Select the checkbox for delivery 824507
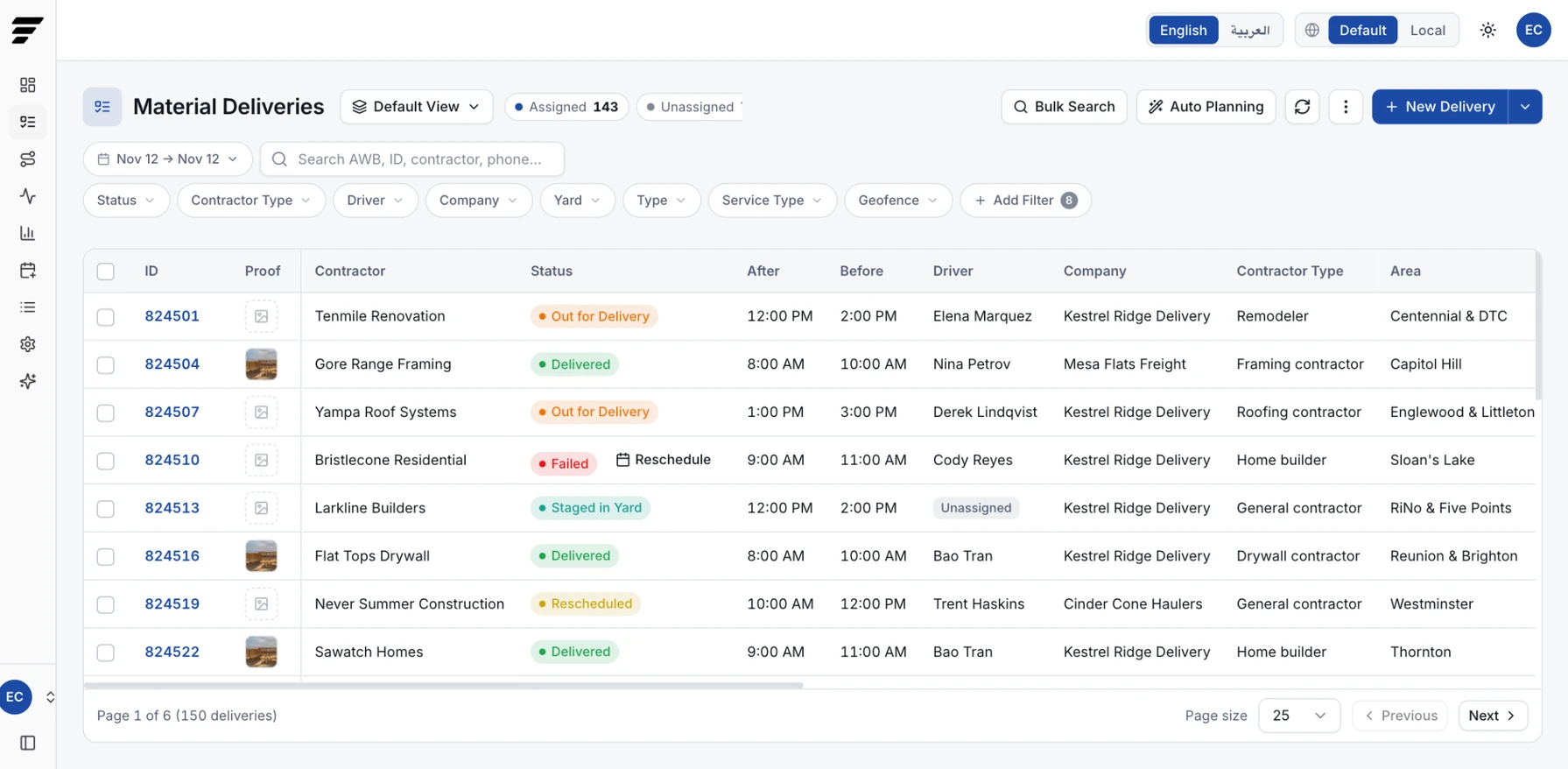Viewport: 1568px width, 769px height. 106,413
